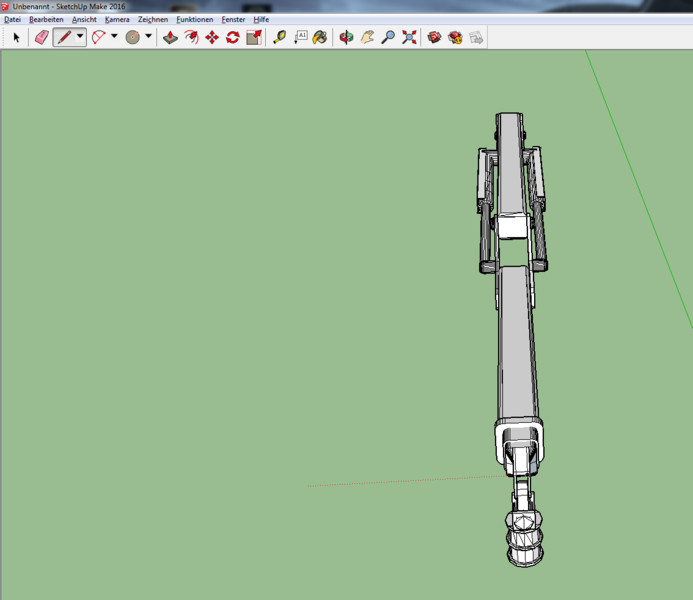
Task: Select the arrow Select tool
Action: (16, 37)
